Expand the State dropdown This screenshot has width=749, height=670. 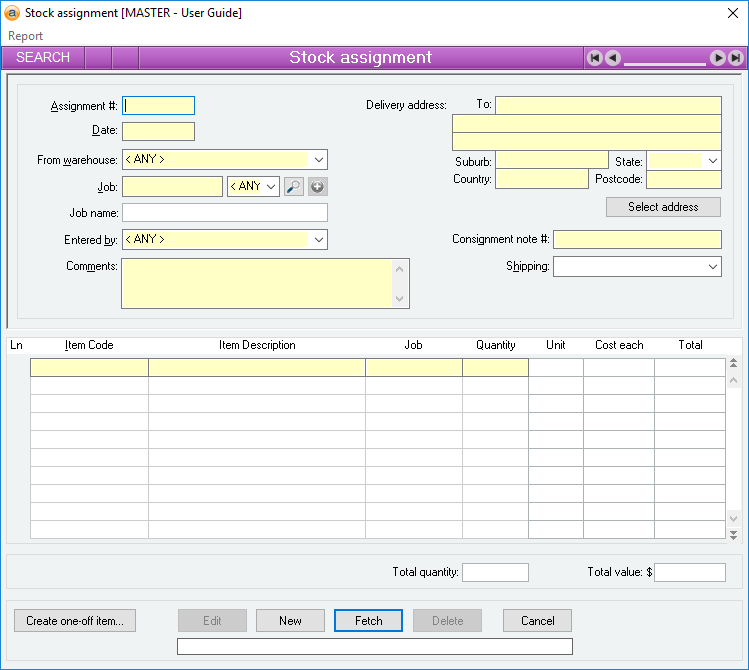(712, 161)
